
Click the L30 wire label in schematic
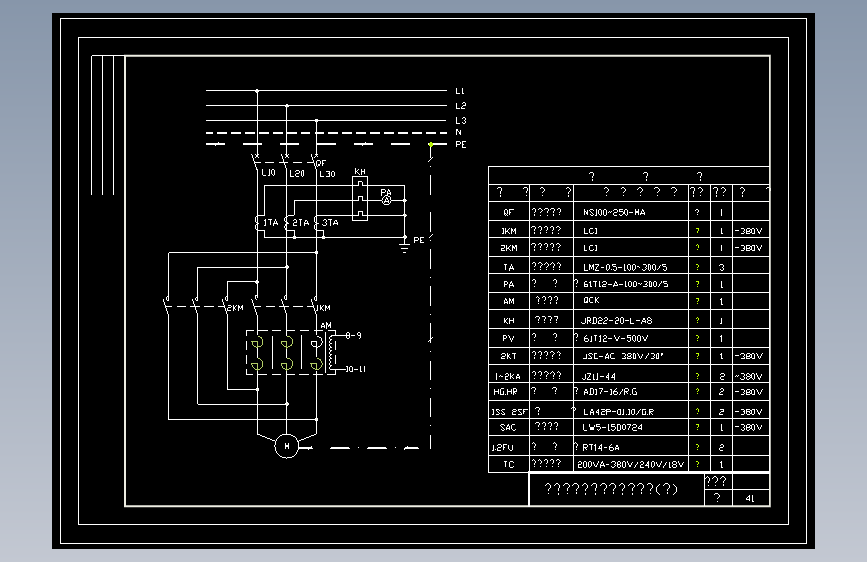click(x=327, y=174)
